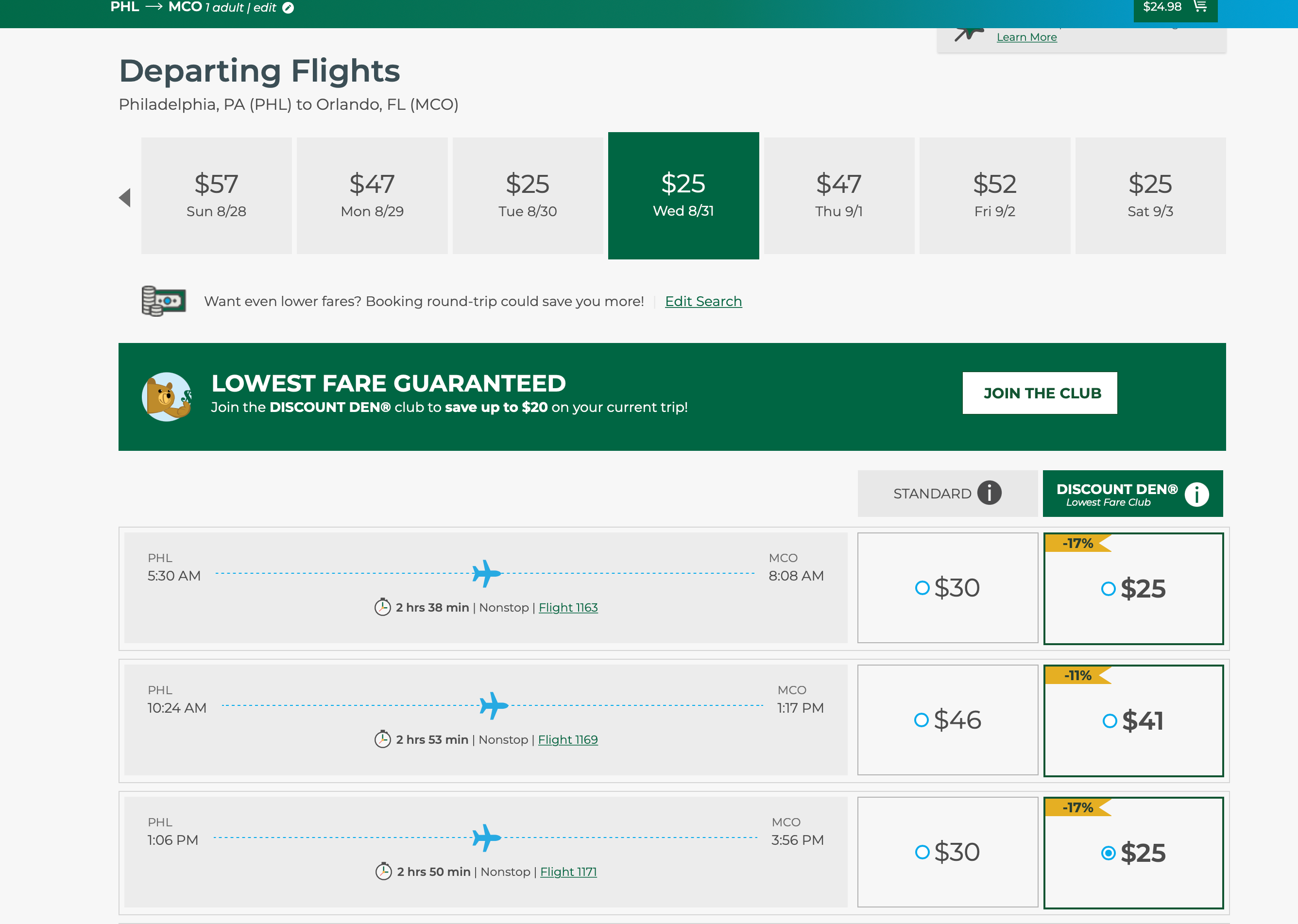Switch to the Sat 9/3 date tab
Viewport: 1298px width, 924px height.
click(x=1149, y=196)
